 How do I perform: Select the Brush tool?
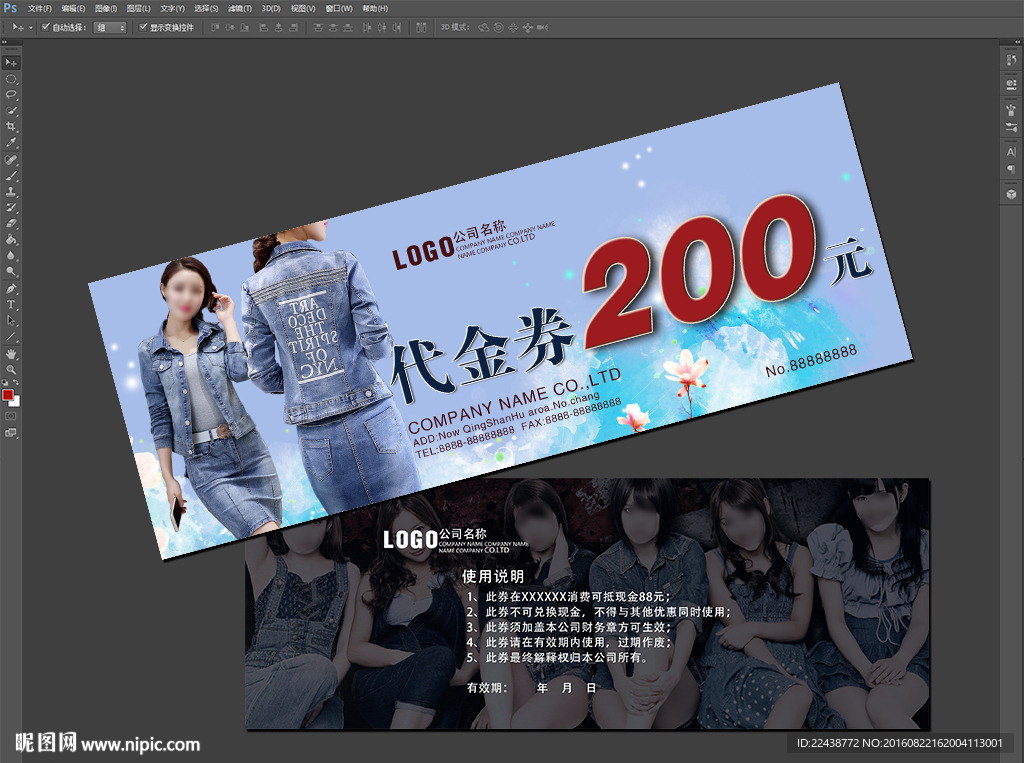[11, 176]
